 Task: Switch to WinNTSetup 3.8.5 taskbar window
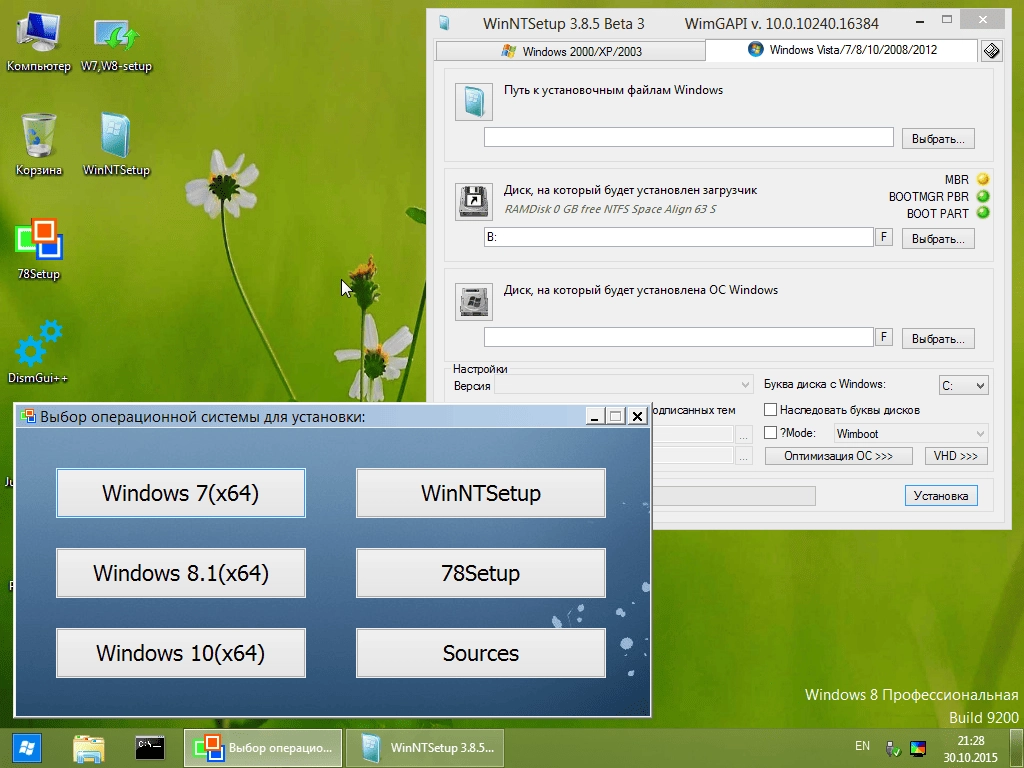pos(424,748)
